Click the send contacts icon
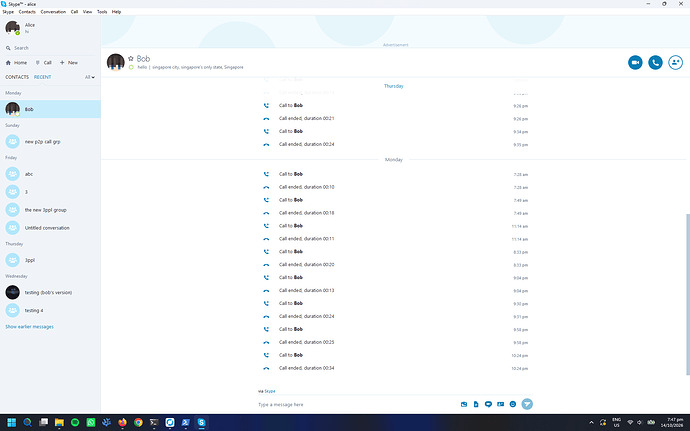Viewport: 690px width, 431px height. click(500, 404)
